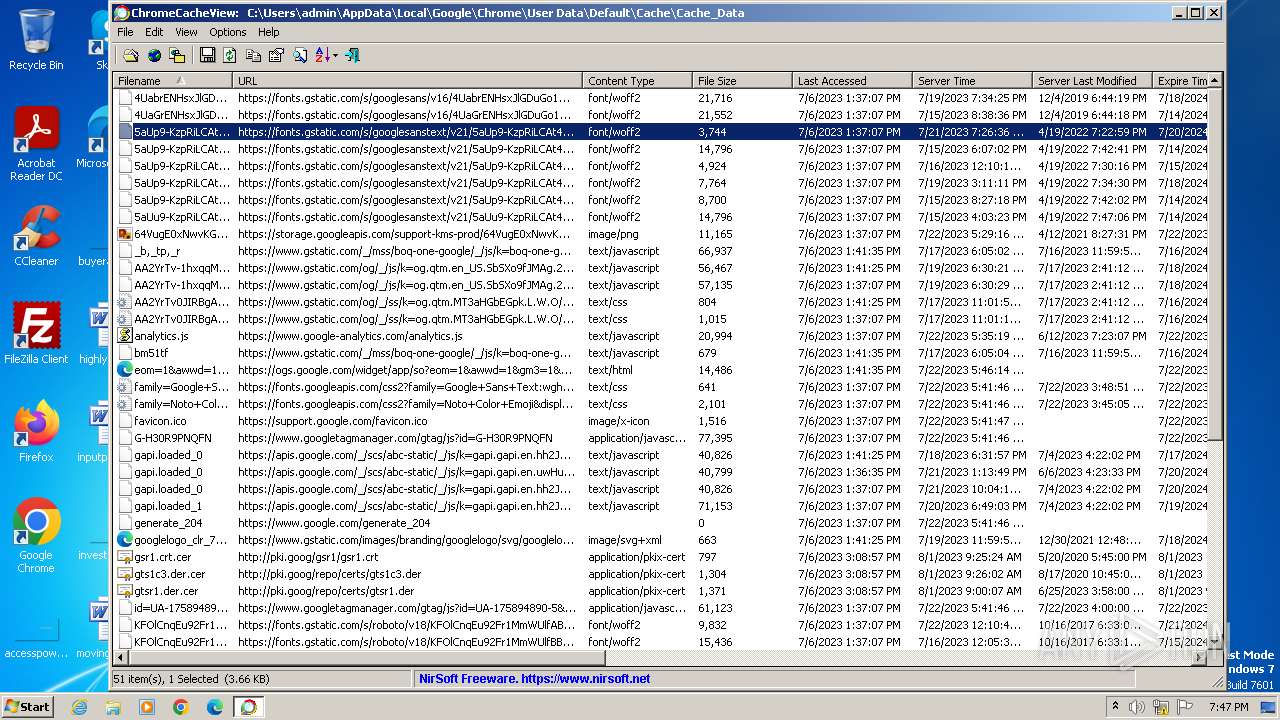Screen dimensions: 1280x720
Task: Select the generate_204 filename row
Action: point(168,523)
